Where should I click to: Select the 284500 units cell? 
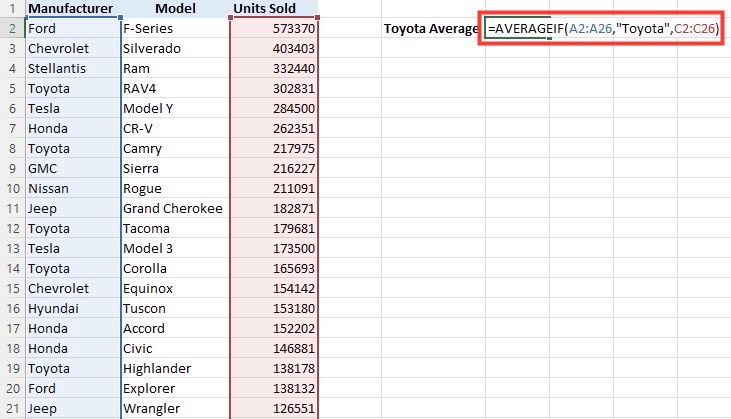[275, 109]
